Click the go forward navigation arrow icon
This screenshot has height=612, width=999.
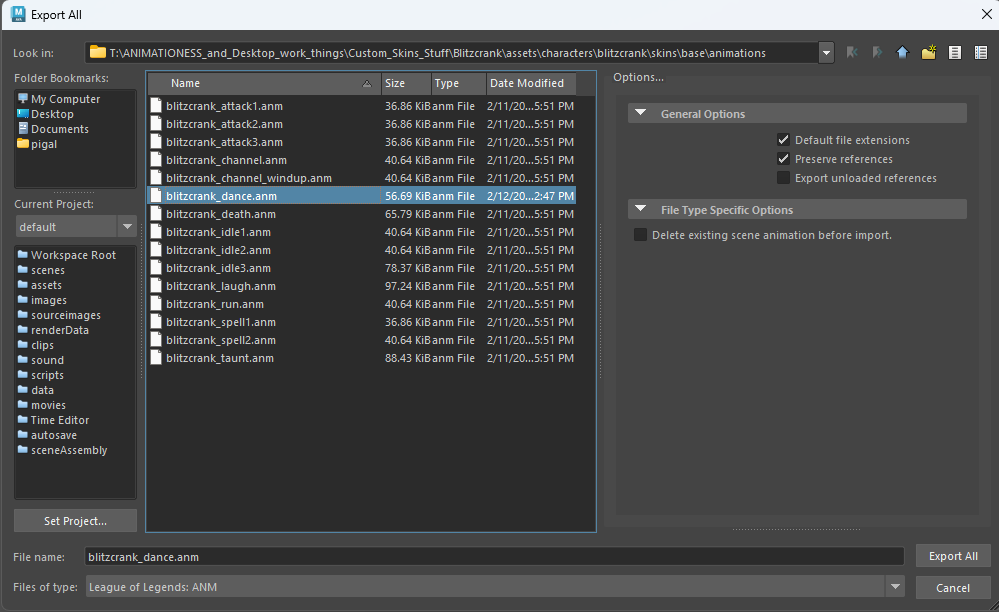[877, 53]
